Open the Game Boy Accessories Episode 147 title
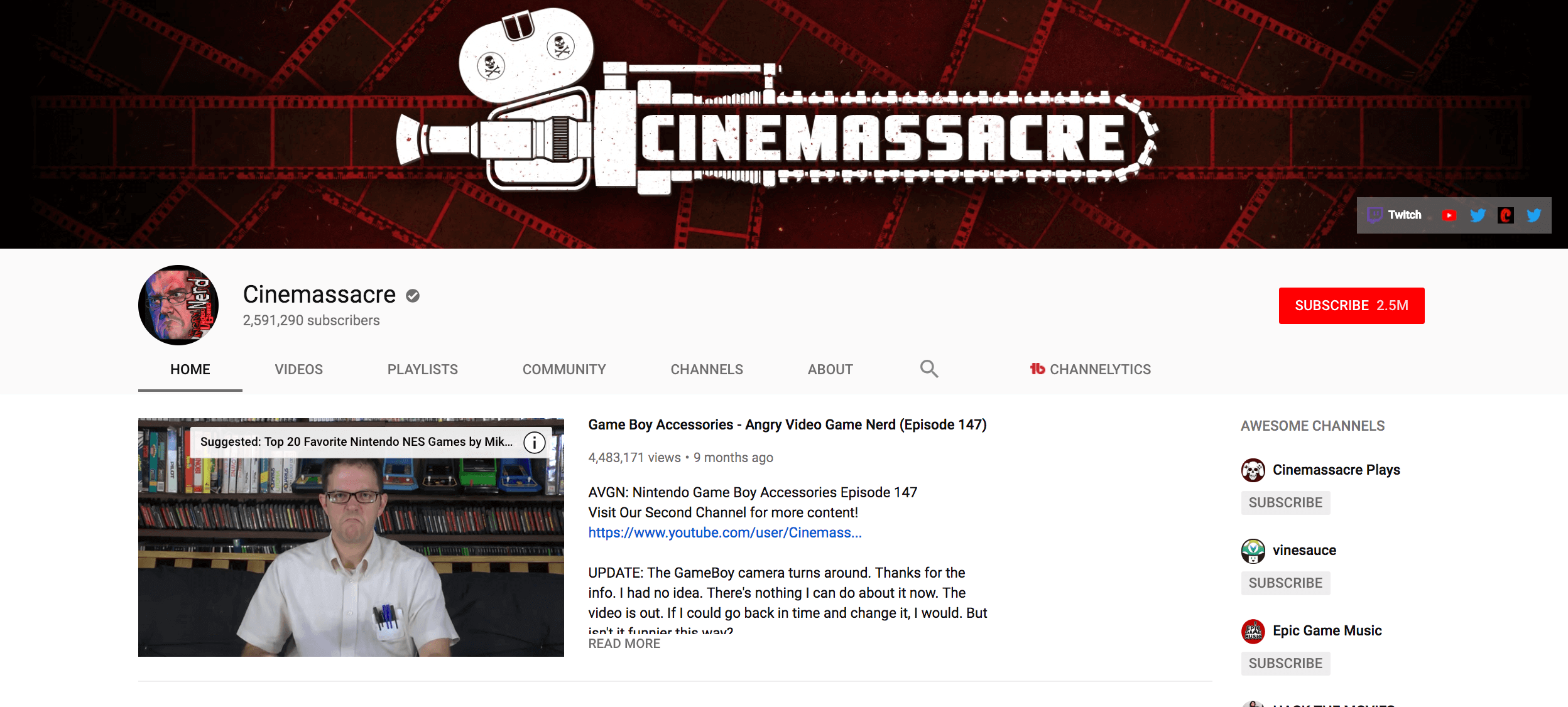This screenshot has height=707, width=1568. (787, 425)
